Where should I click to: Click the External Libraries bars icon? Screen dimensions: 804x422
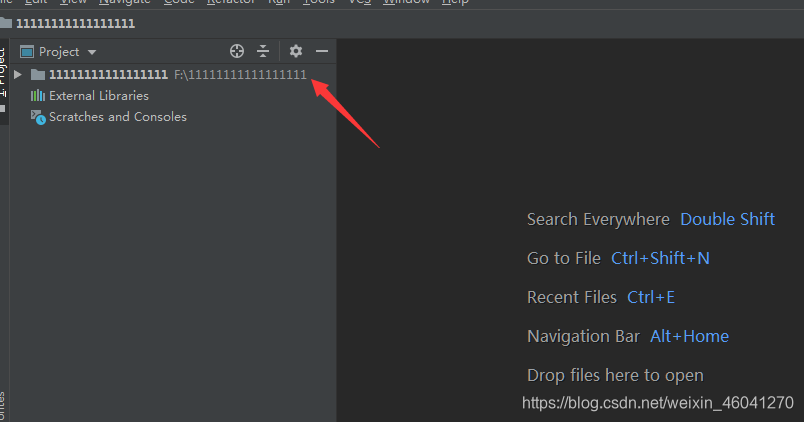(37, 96)
